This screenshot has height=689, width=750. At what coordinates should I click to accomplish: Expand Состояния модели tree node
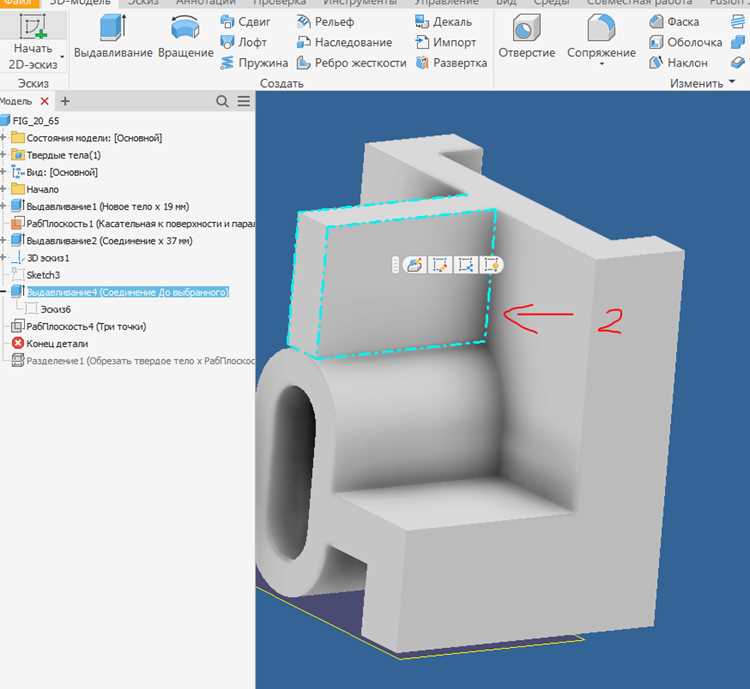coord(3,138)
